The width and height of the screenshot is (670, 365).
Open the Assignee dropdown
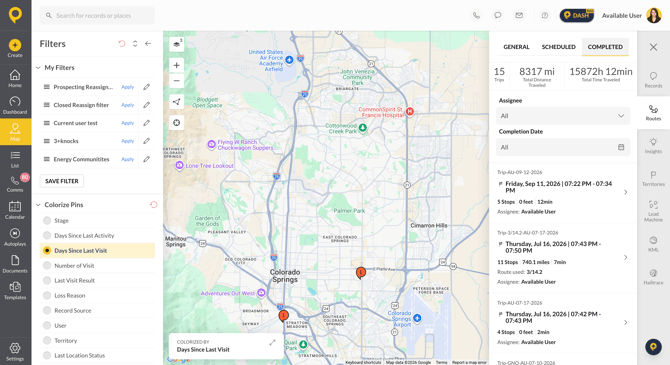(x=563, y=116)
